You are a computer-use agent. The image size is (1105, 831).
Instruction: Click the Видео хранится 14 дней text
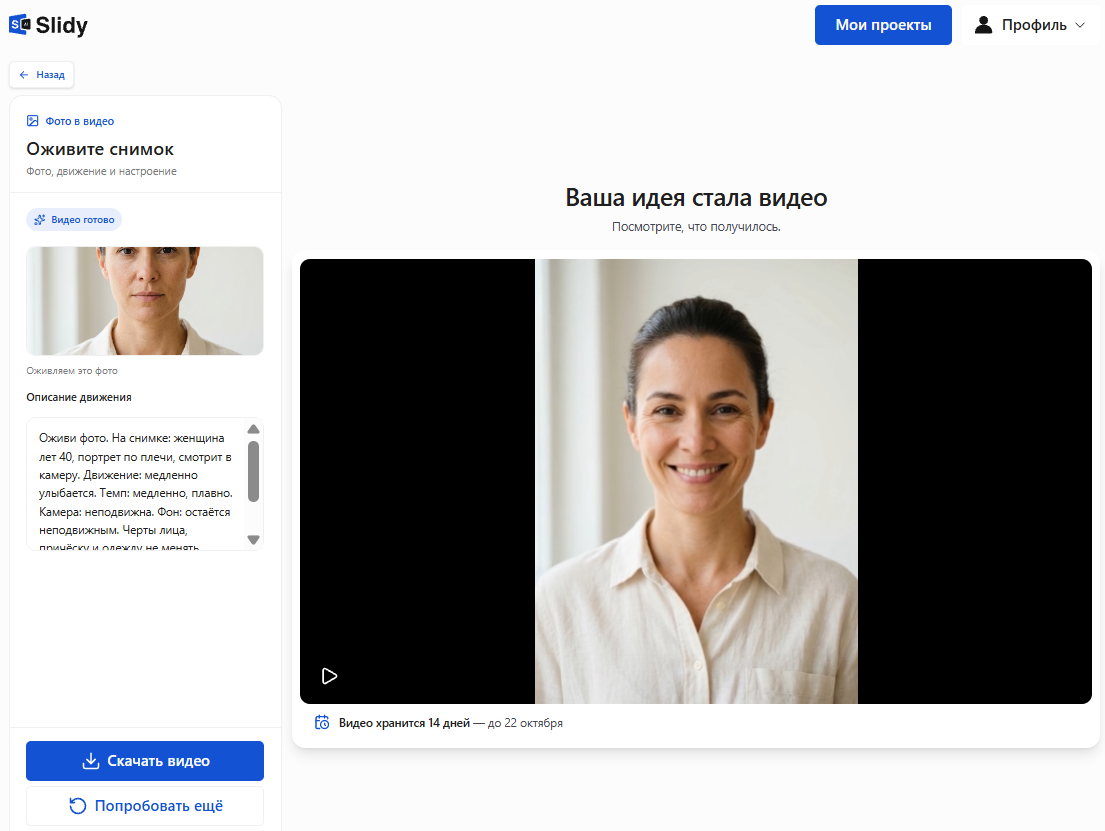point(405,723)
